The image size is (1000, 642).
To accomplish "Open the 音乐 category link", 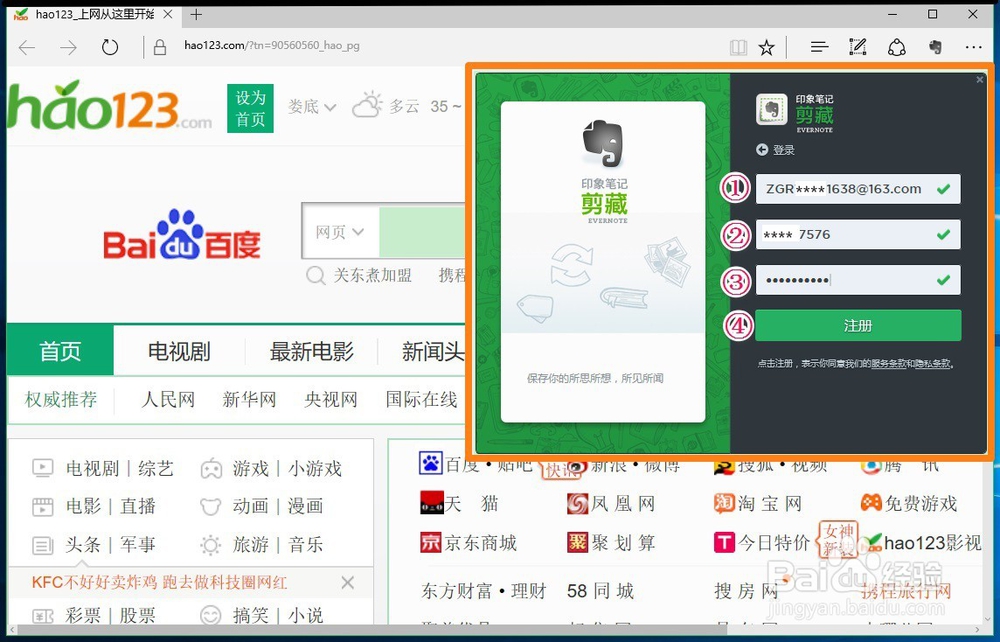I will (x=305, y=544).
